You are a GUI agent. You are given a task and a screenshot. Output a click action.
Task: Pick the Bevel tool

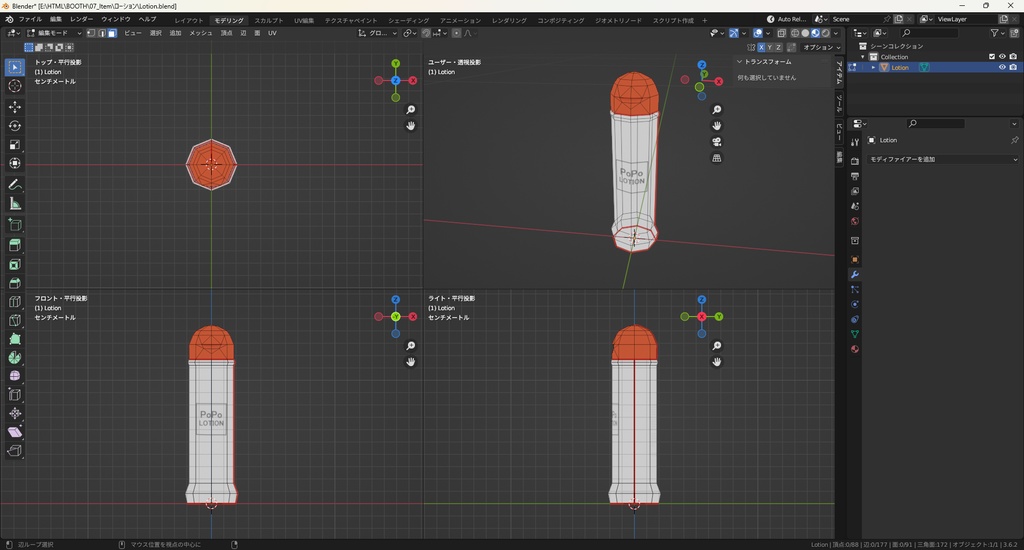click(x=15, y=283)
